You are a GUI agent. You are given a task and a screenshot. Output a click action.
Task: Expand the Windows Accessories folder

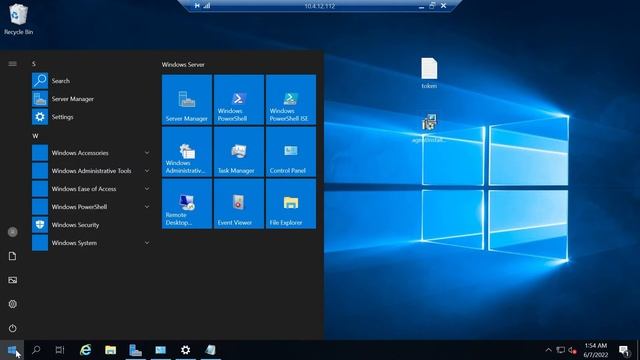pyautogui.click(x=91, y=153)
